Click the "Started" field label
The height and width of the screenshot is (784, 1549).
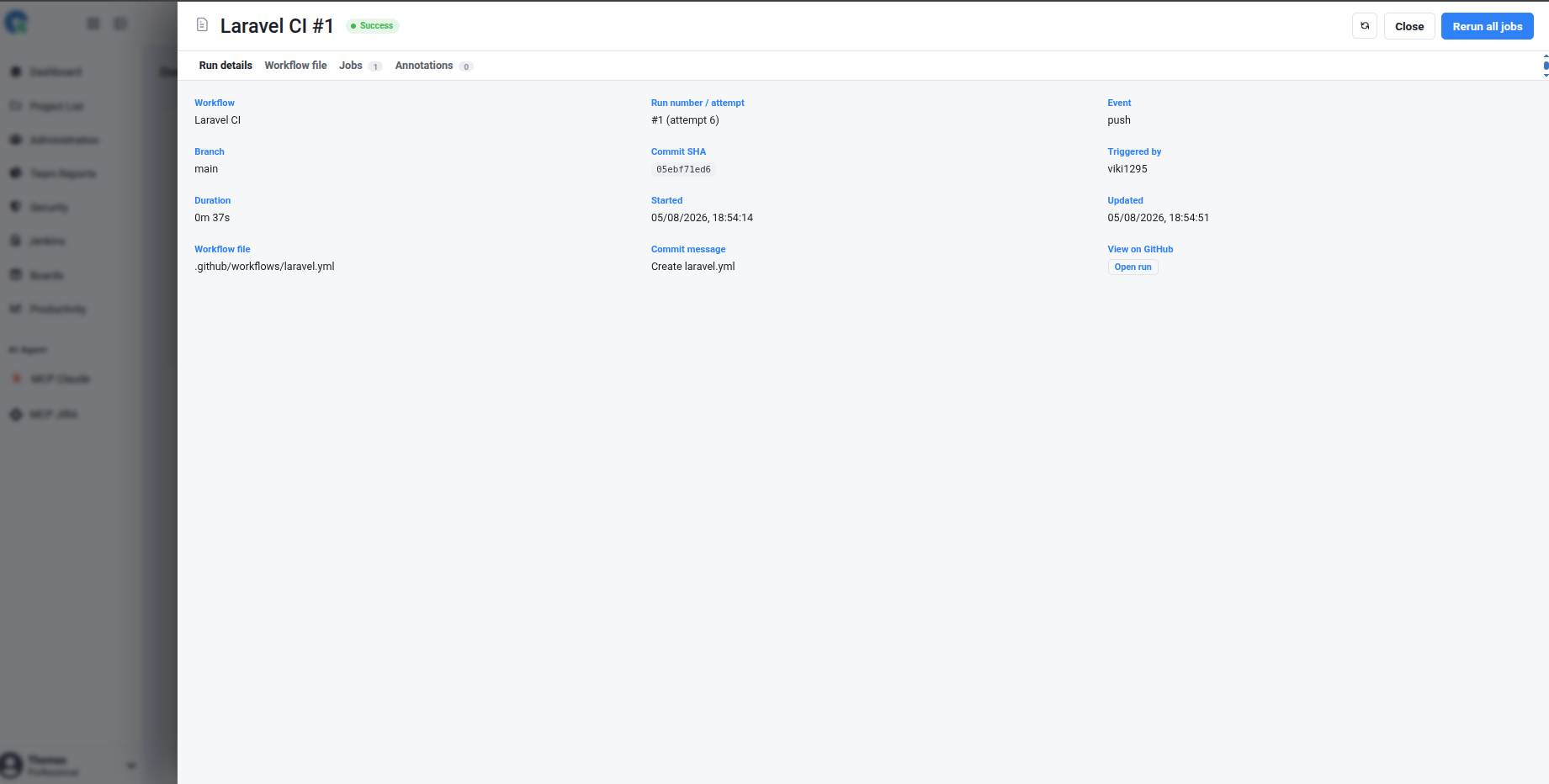(666, 200)
